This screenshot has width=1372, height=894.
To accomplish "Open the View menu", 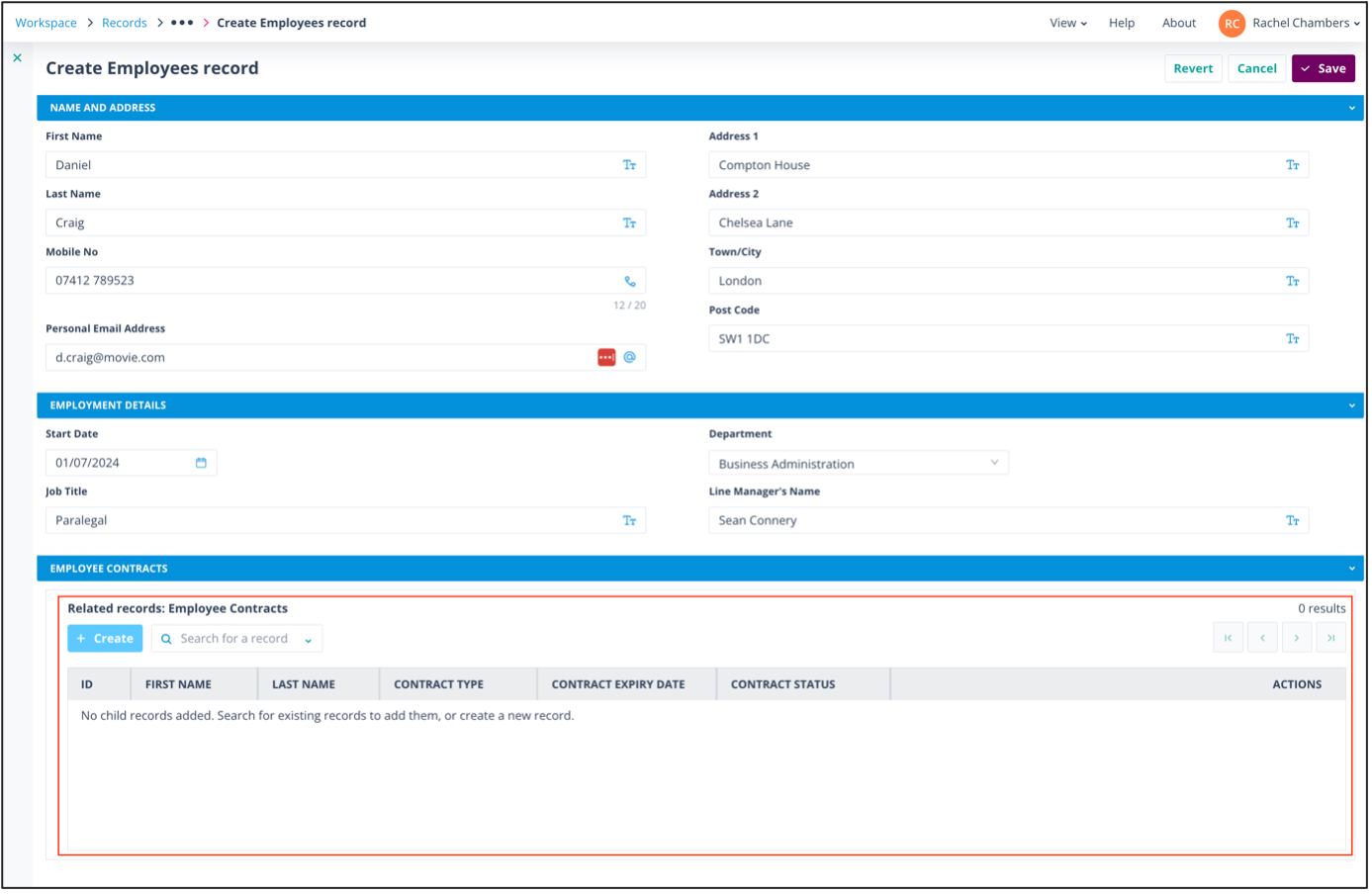I will [1068, 23].
